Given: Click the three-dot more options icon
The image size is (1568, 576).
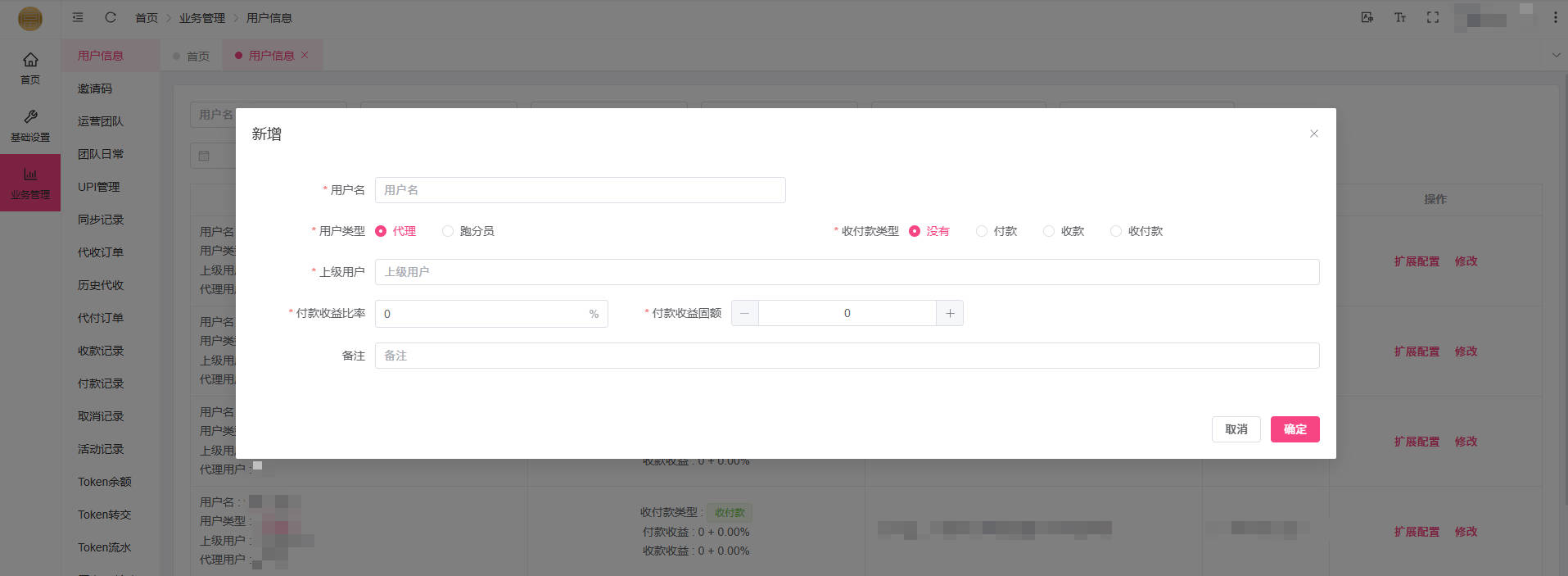Looking at the screenshot, I should [1555, 17].
